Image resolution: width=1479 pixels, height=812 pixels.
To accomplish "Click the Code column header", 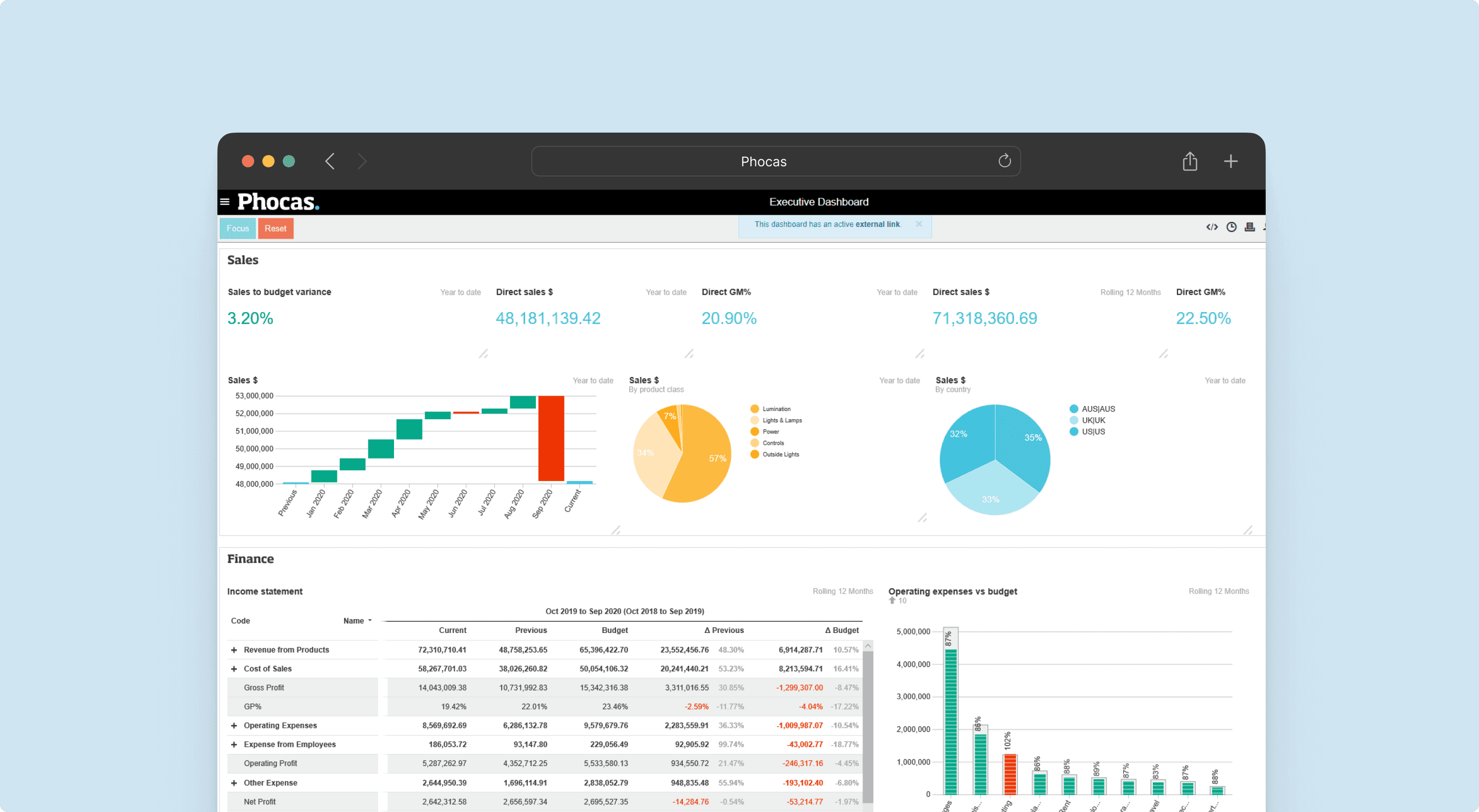I will click(240, 621).
